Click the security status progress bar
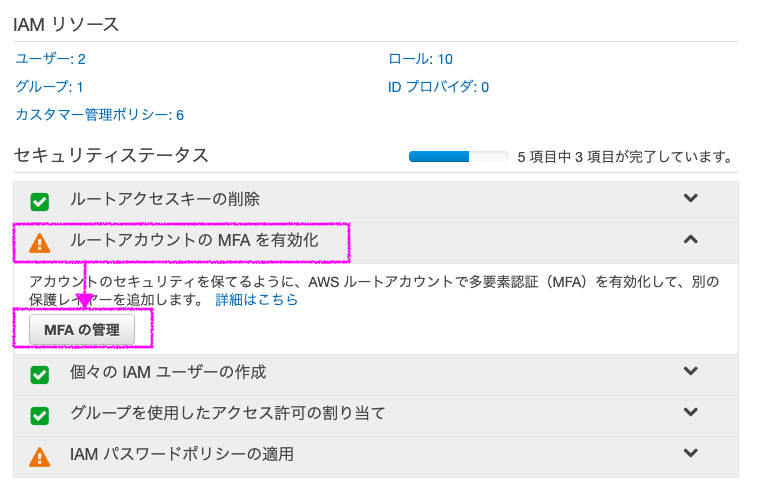 pyautogui.click(x=459, y=157)
